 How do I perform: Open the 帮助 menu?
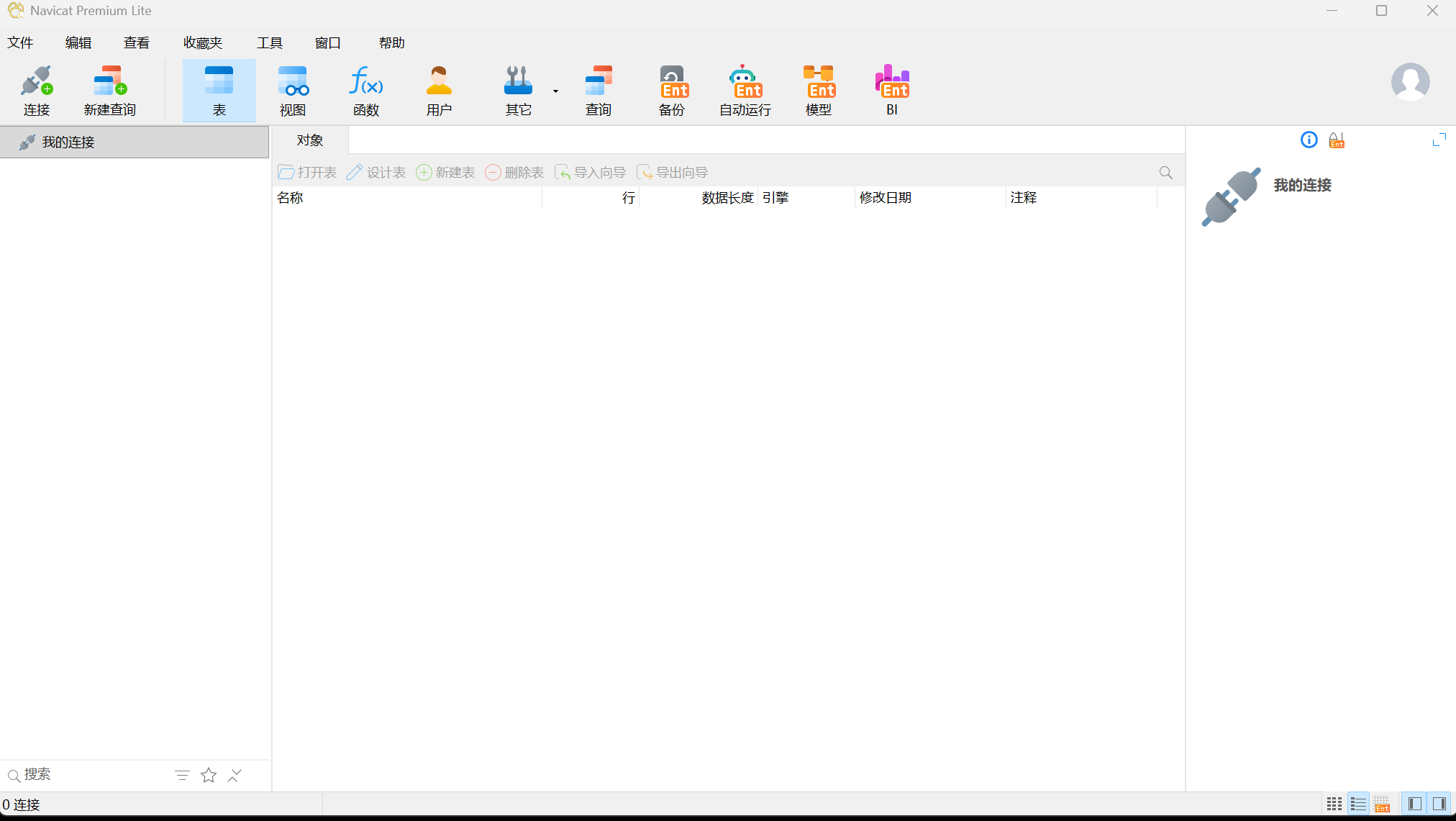coord(392,42)
